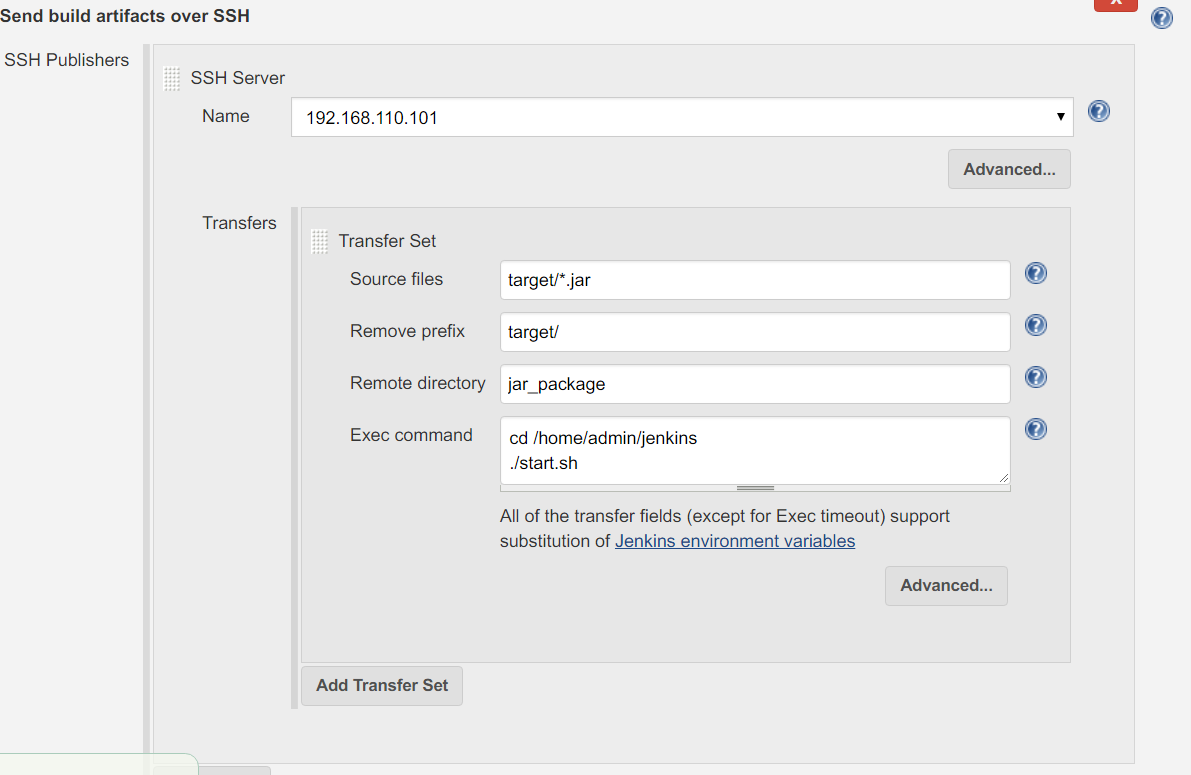Click the Transfer Set drag handle
The height and width of the screenshot is (775, 1191).
pos(320,241)
